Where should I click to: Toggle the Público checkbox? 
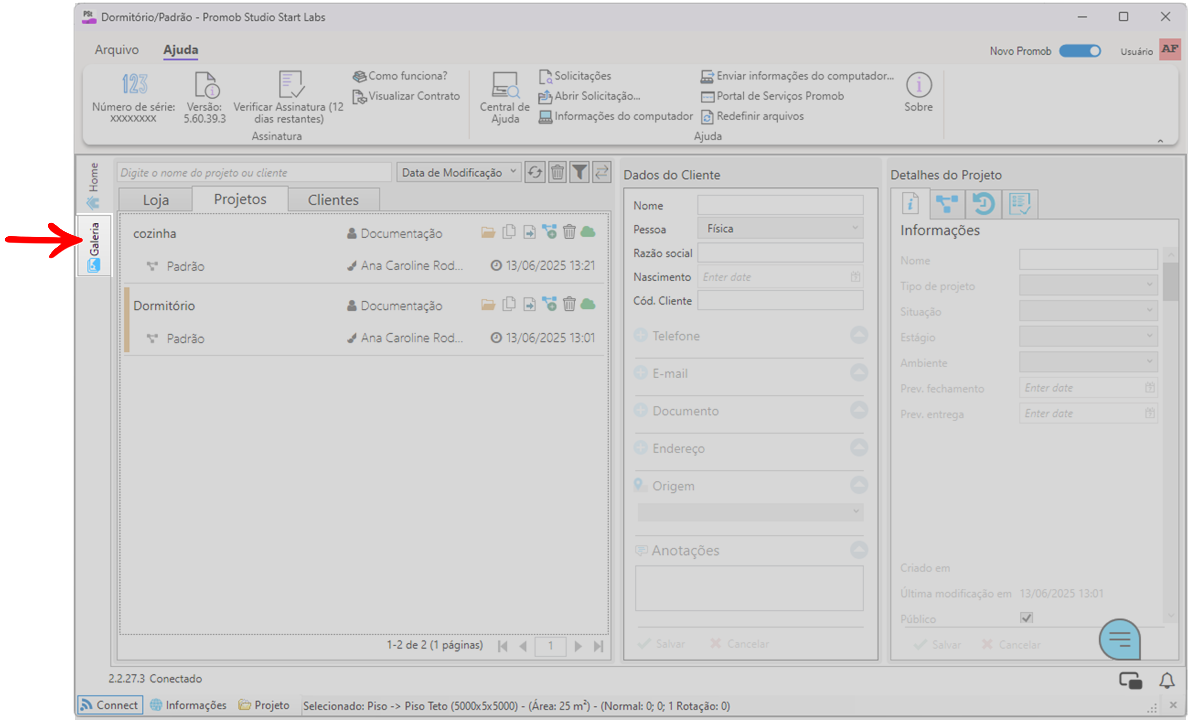(x=1027, y=618)
